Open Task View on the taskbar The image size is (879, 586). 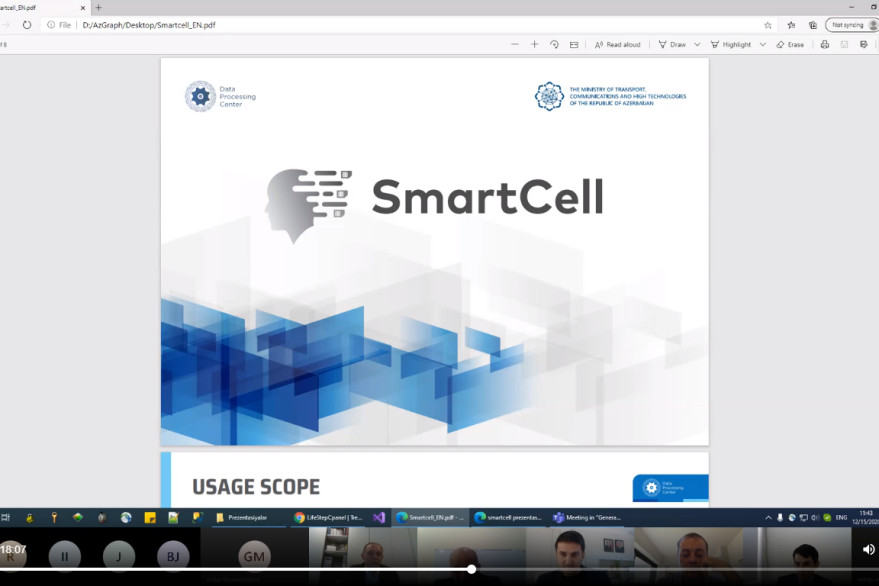point(6,518)
